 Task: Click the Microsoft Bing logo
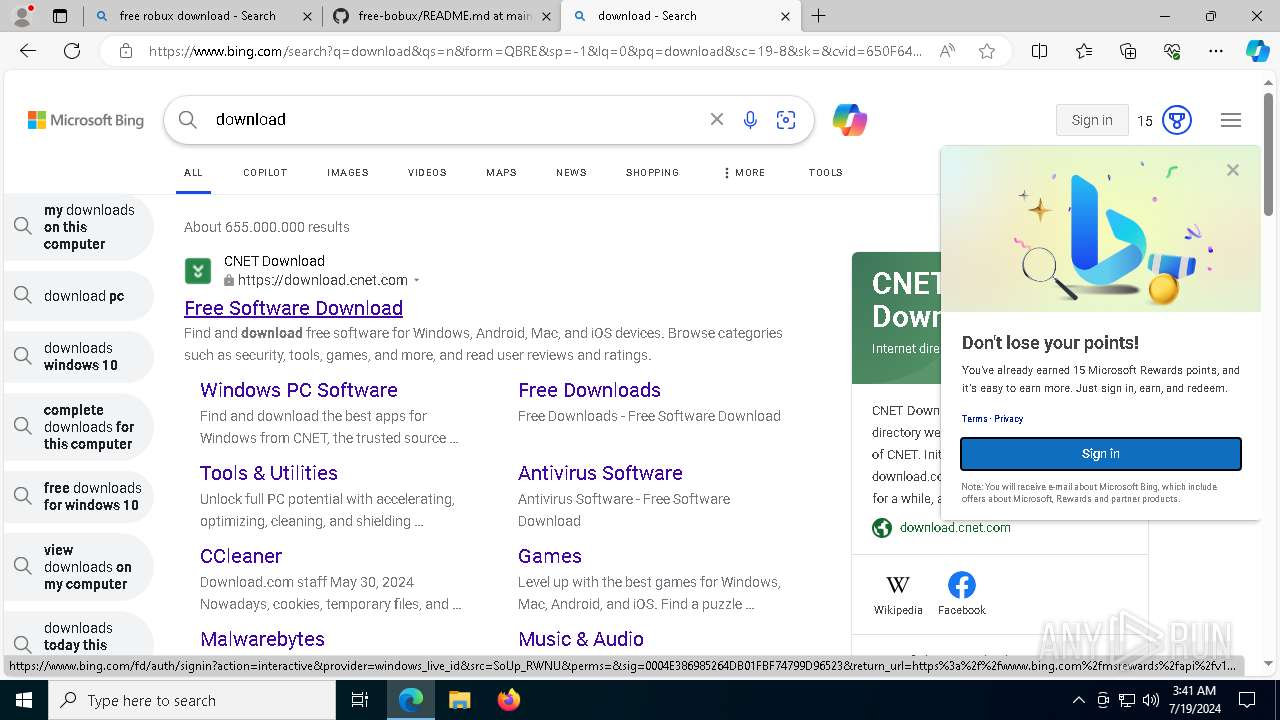click(x=86, y=120)
